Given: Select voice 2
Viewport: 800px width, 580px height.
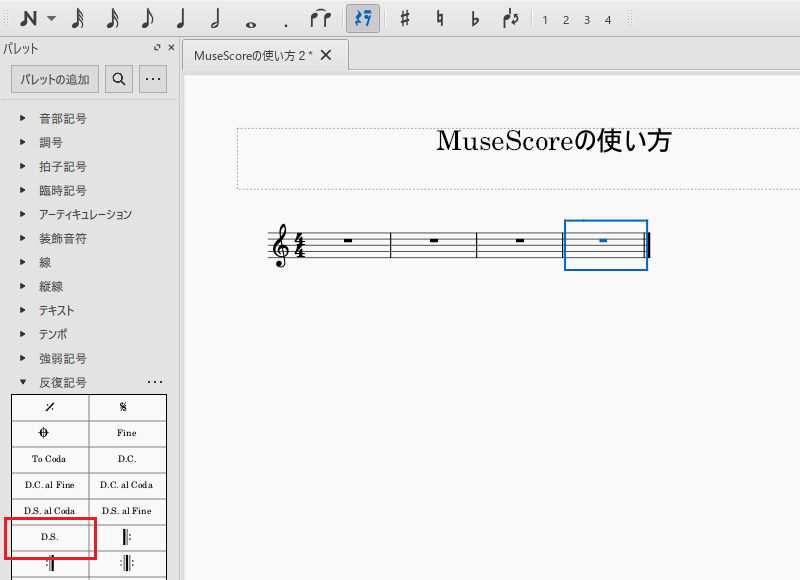Looking at the screenshot, I should [x=566, y=20].
